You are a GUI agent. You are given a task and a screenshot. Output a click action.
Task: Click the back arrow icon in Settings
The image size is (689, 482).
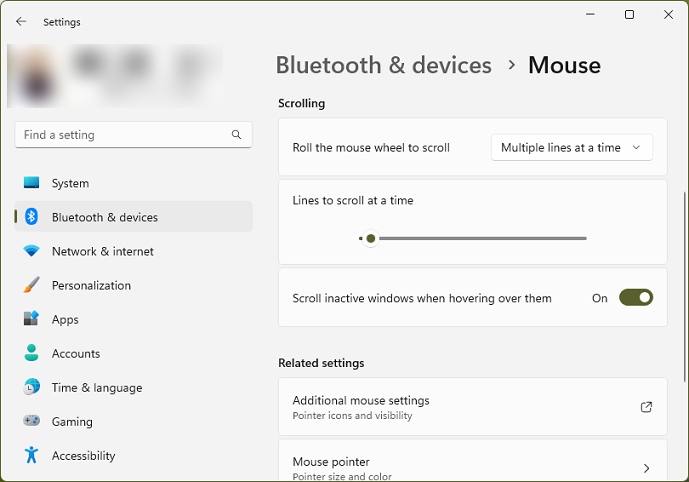pos(21,22)
